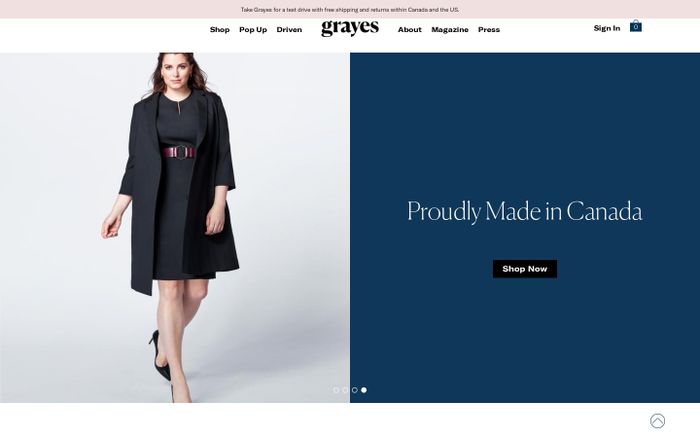Select the third carousel slide dot

[354, 390]
